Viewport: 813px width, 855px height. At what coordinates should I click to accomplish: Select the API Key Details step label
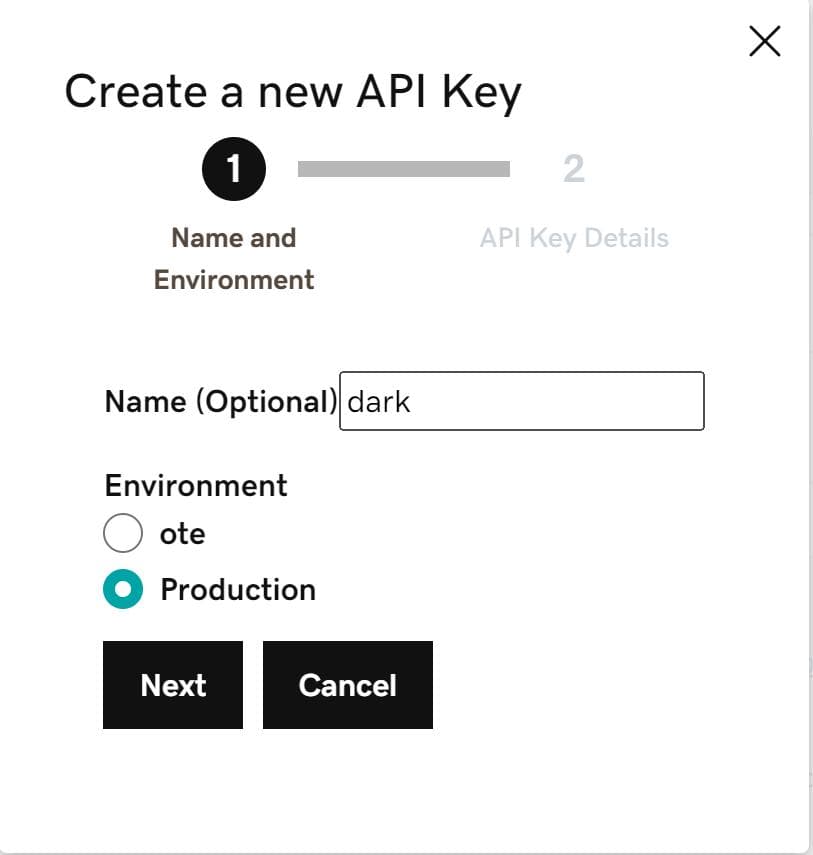tap(574, 238)
